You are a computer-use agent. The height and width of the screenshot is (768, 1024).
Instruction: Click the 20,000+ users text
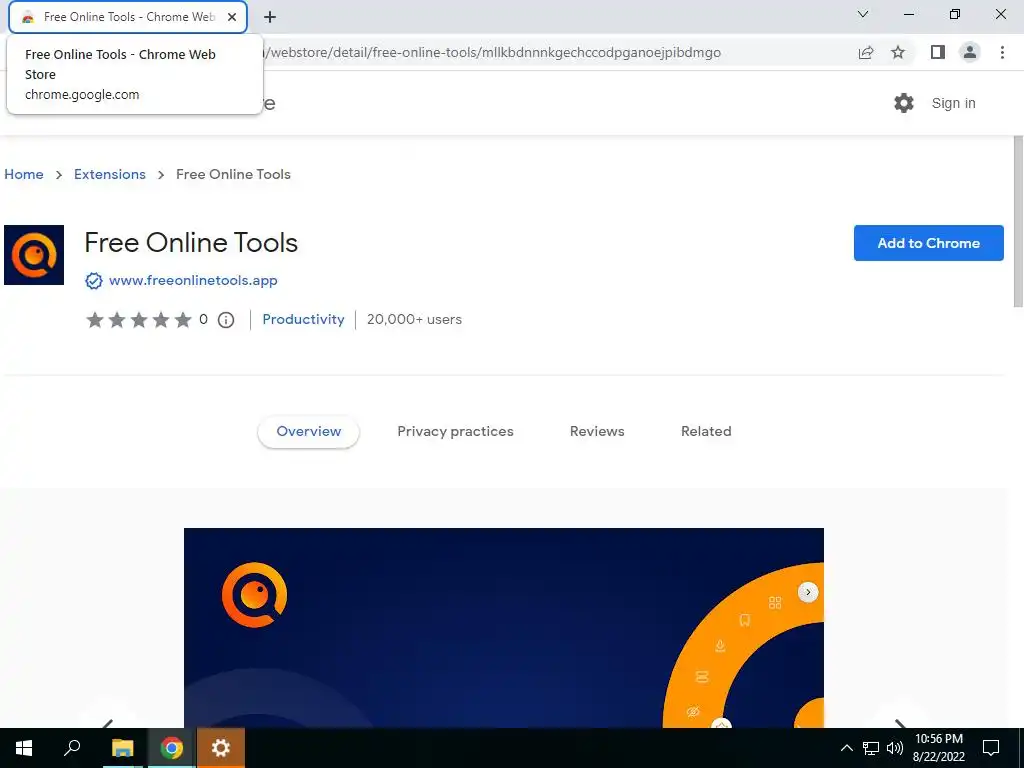[x=414, y=319]
